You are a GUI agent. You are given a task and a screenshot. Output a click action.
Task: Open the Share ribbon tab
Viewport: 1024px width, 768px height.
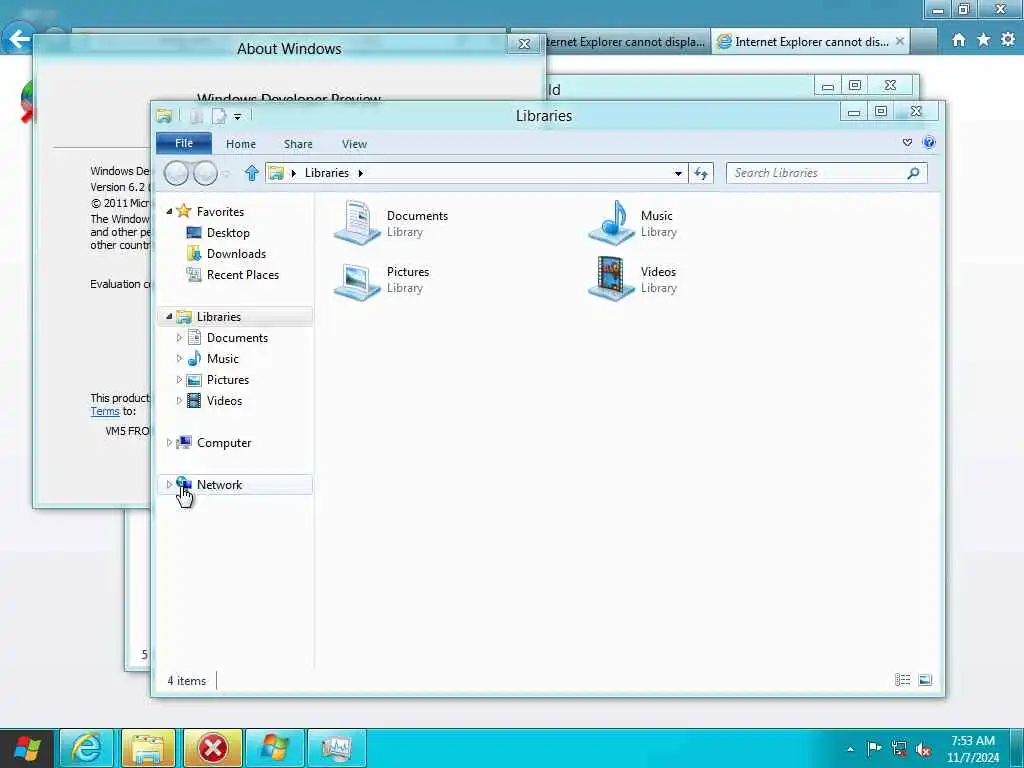coord(298,144)
